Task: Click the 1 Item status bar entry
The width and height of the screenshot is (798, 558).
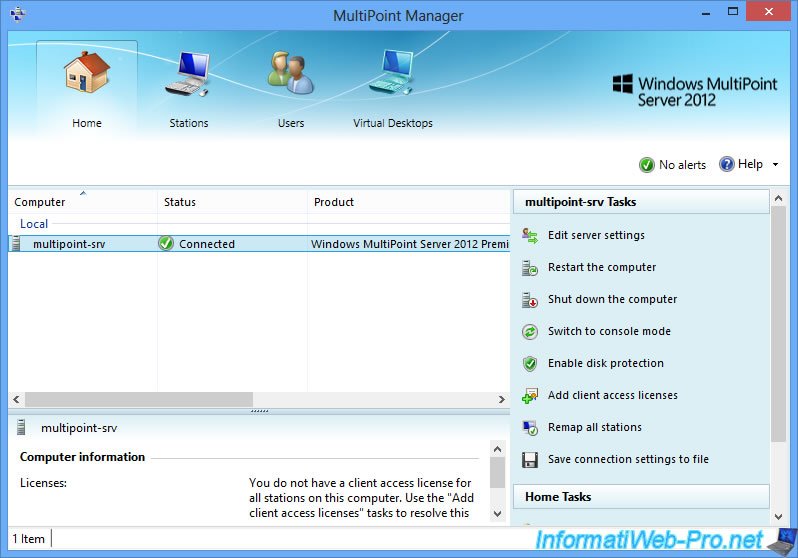Action: [28, 539]
